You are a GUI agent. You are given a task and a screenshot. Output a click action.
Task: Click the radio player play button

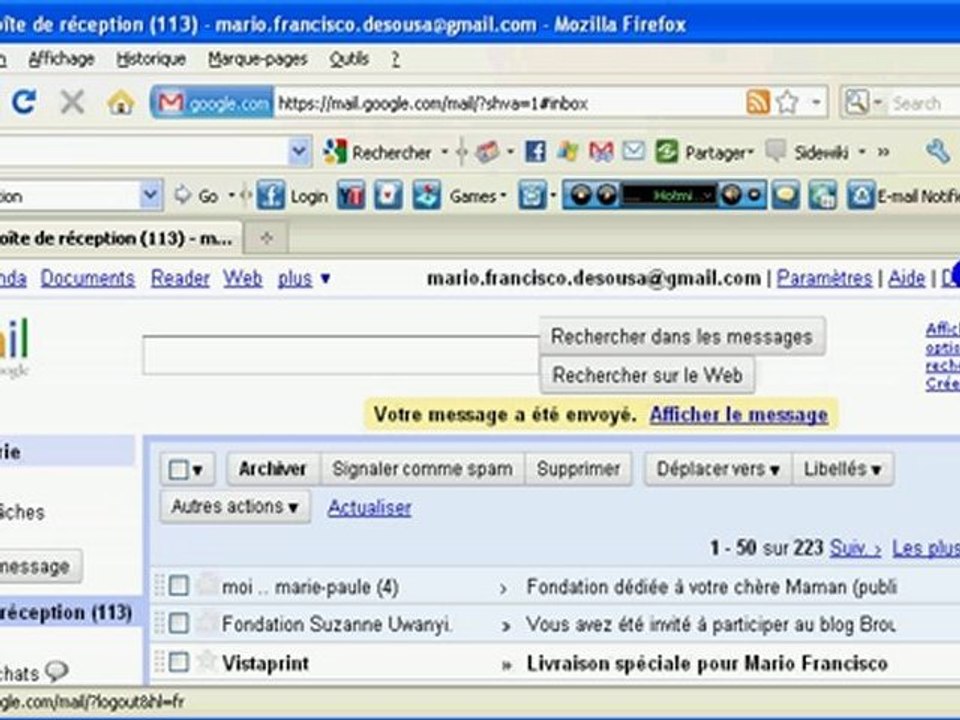[x=606, y=195]
